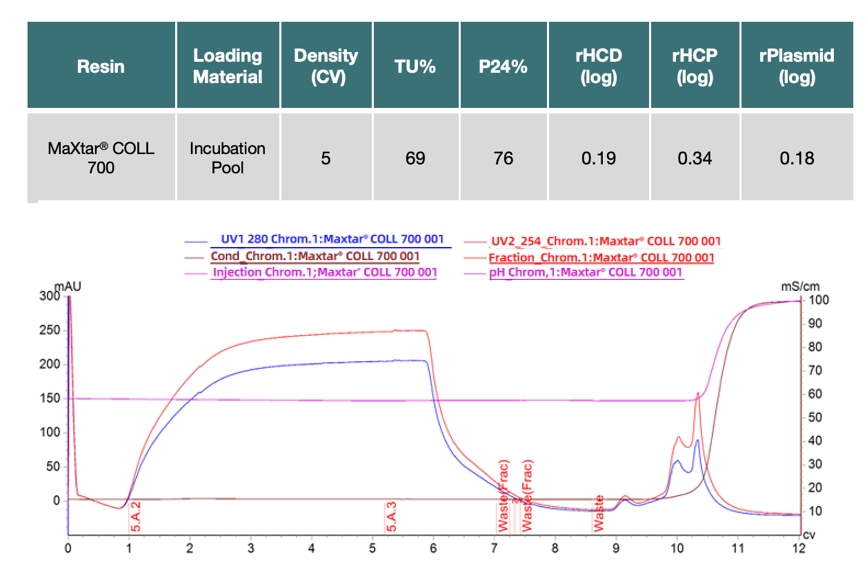Select the MaXtar COLL 700 resin cell
The height and width of the screenshot is (577, 868).
point(101,158)
